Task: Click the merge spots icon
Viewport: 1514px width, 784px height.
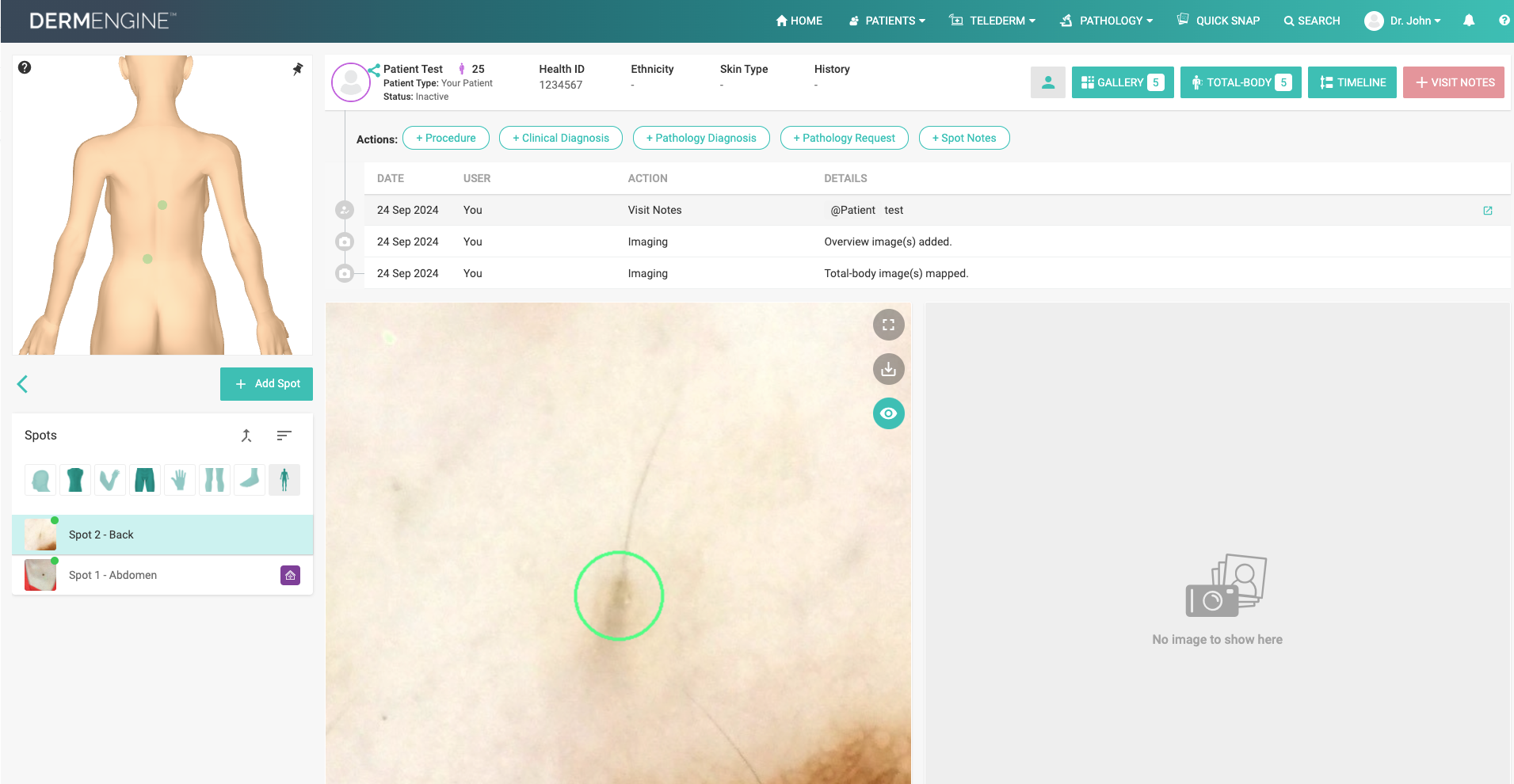Action: [x=246, y=436]
